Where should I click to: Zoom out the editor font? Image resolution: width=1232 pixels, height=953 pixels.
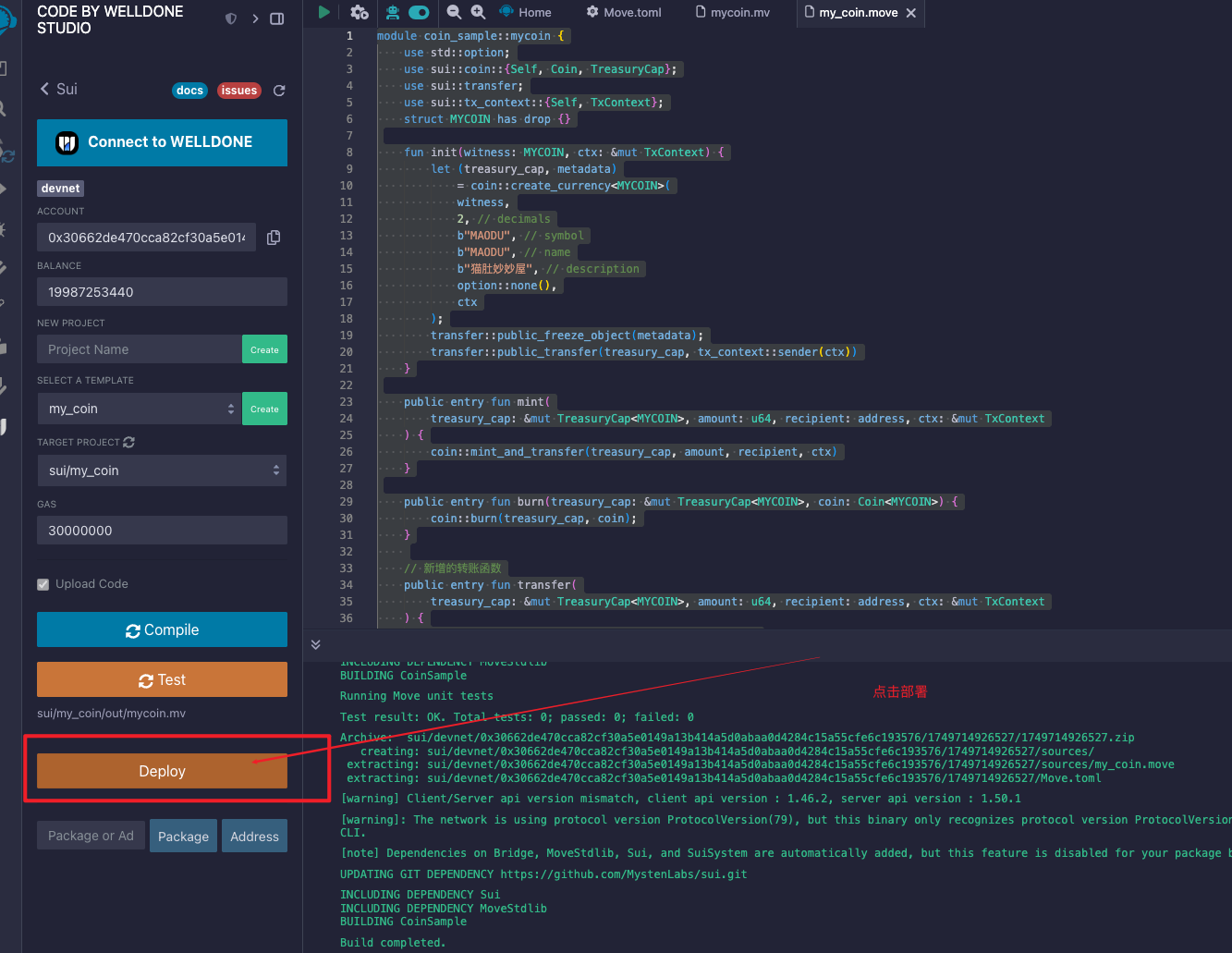click(454, 12)
